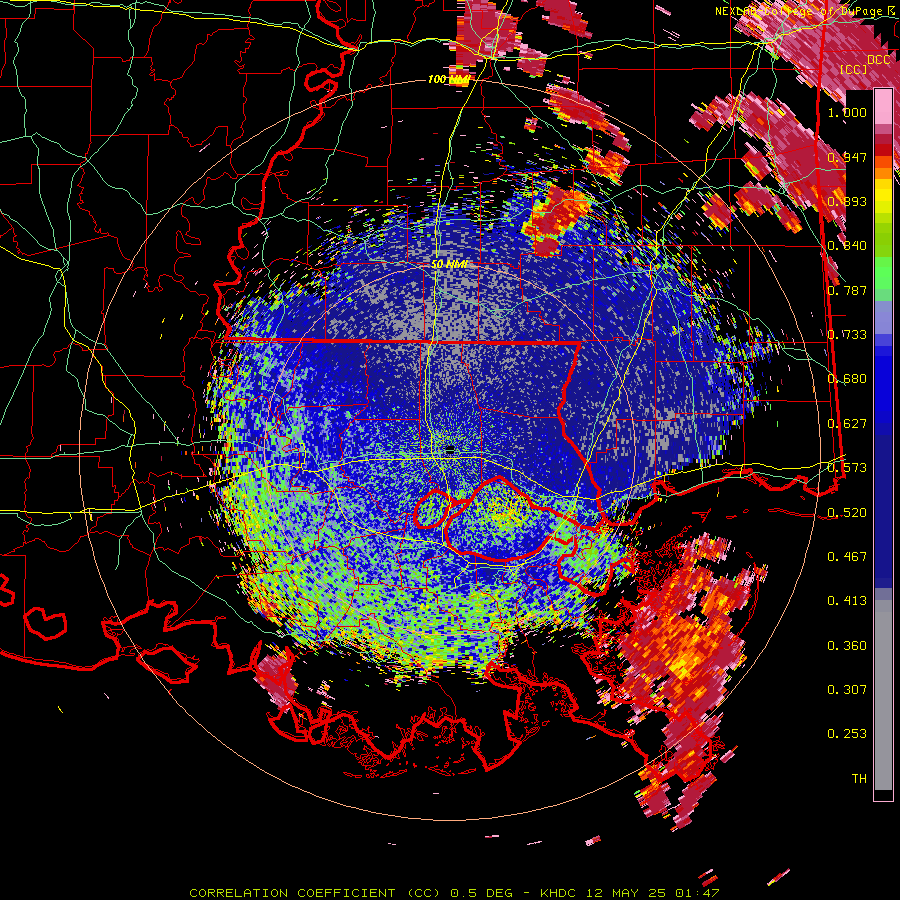Select the 0.573 scale value
Screen dimensions: 900x900
click(x=847, y=467)
